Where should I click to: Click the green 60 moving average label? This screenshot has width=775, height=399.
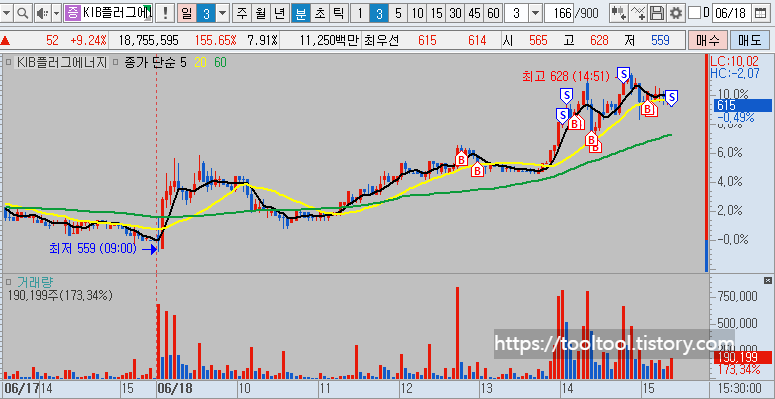pyautogui.click(x=220, y=62)
